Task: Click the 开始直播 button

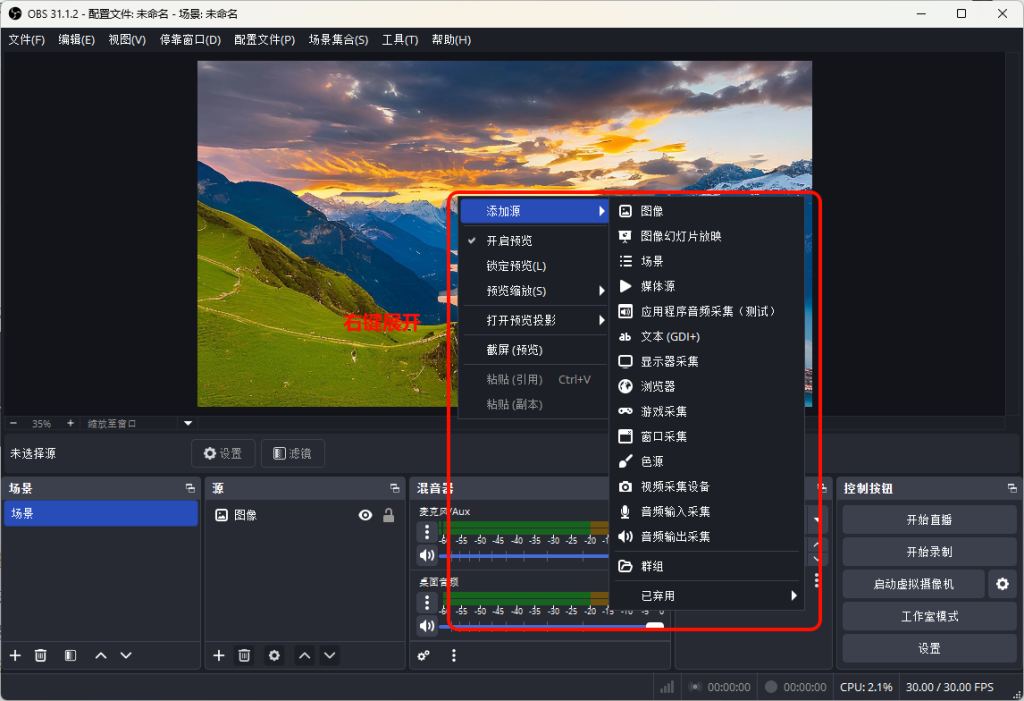Action: (x=927, y=518)
